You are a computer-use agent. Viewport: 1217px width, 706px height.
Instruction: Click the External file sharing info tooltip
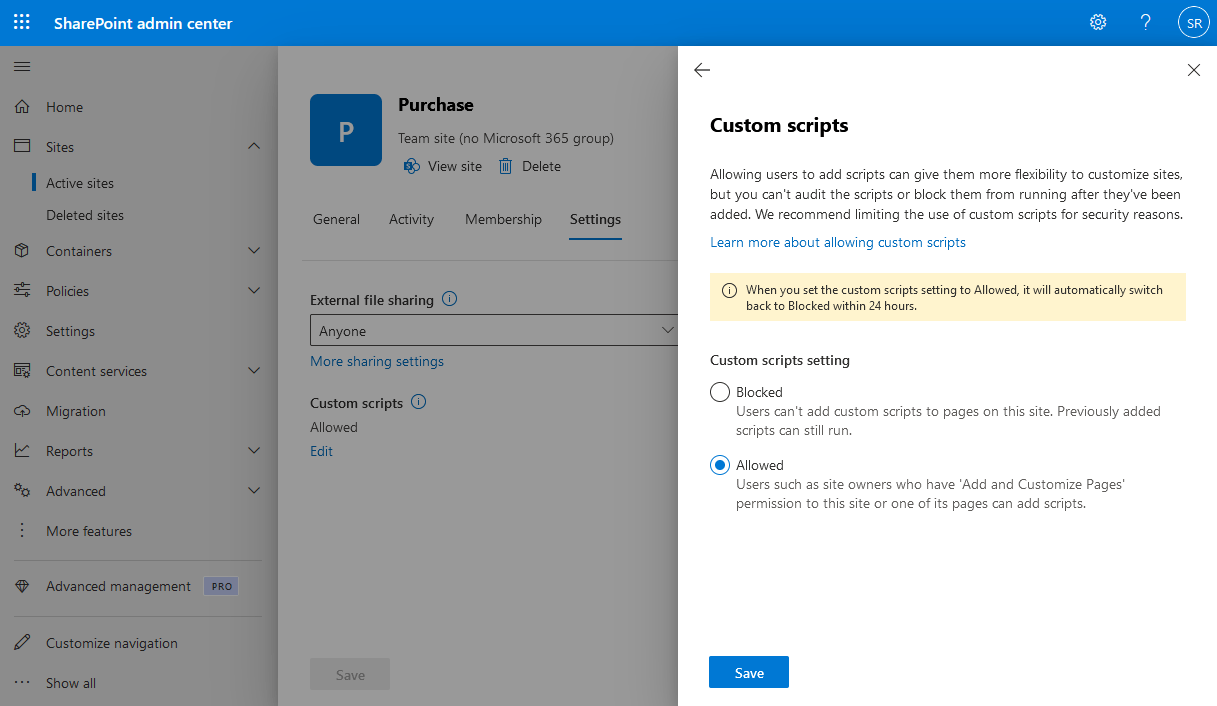(x=450, y=299)
